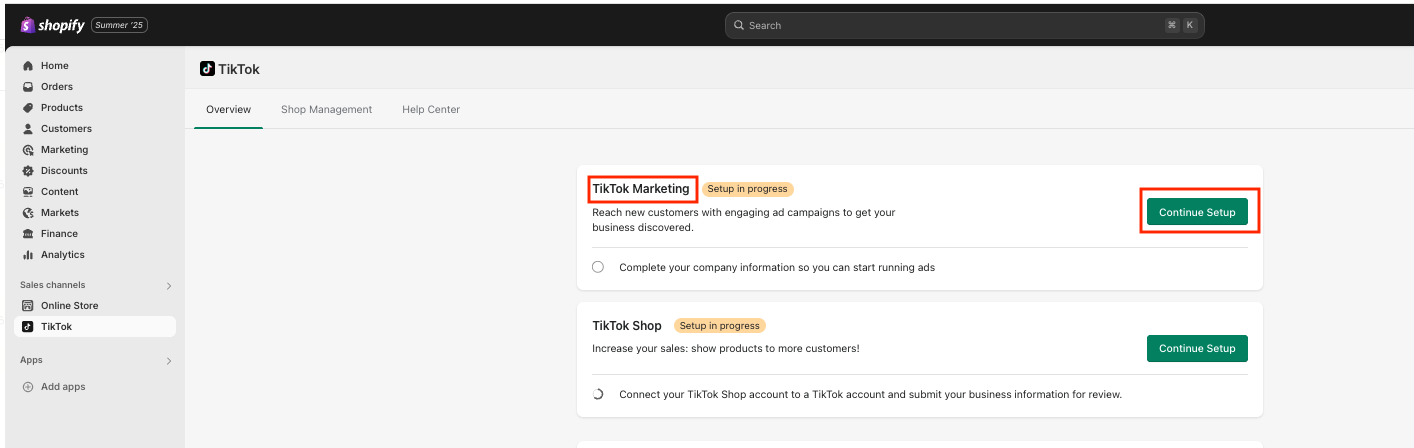Open the Help Center tab

pyautogui.click(x=431, y=110)
